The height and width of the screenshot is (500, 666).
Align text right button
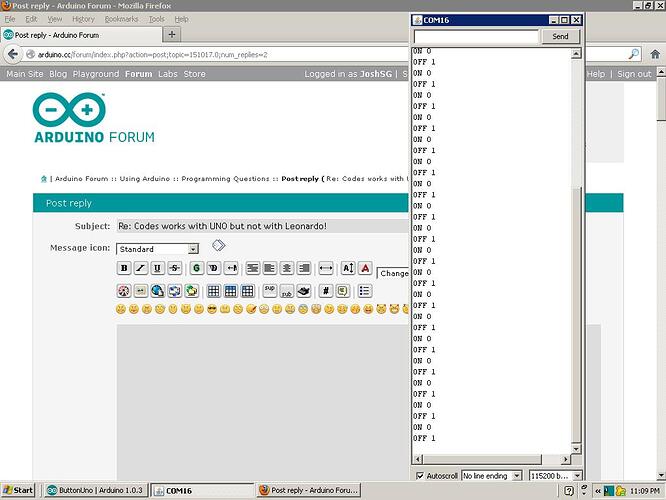point(304,268)
